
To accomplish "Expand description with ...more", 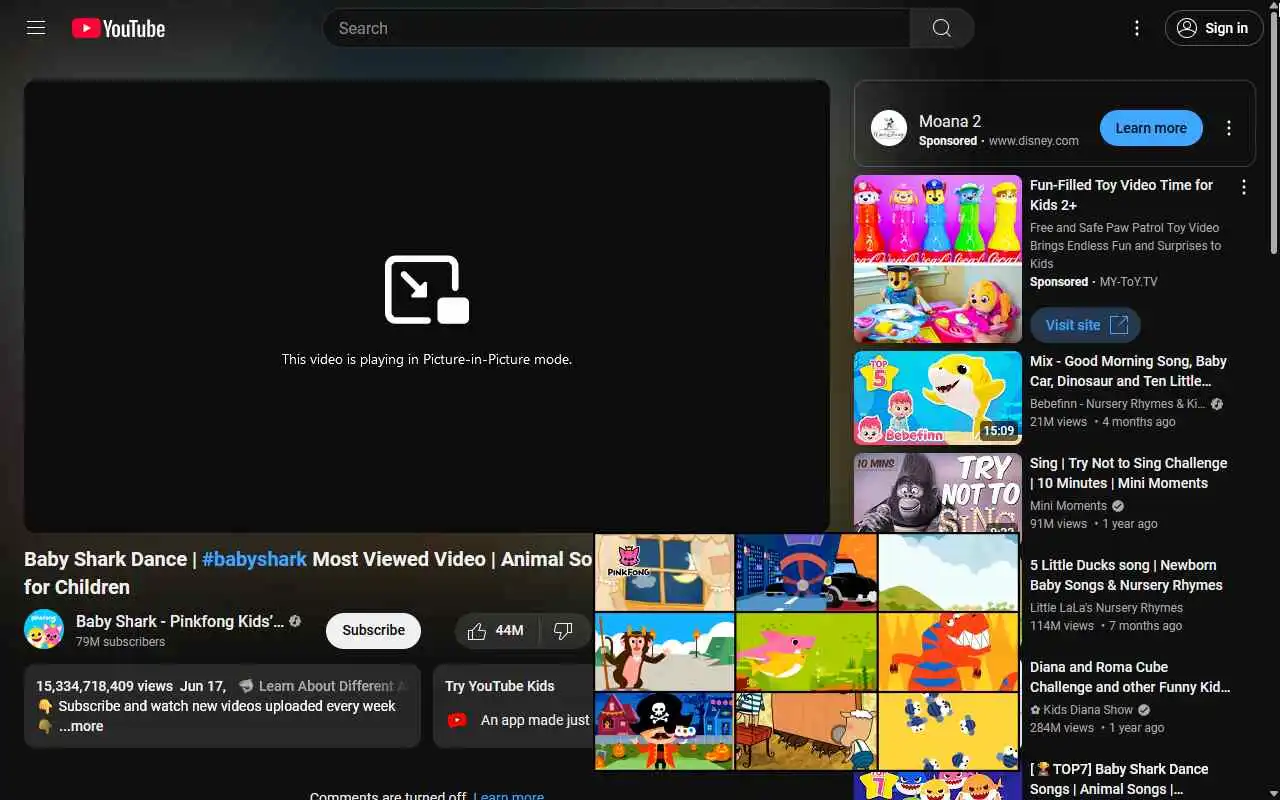I will point(81,726).
